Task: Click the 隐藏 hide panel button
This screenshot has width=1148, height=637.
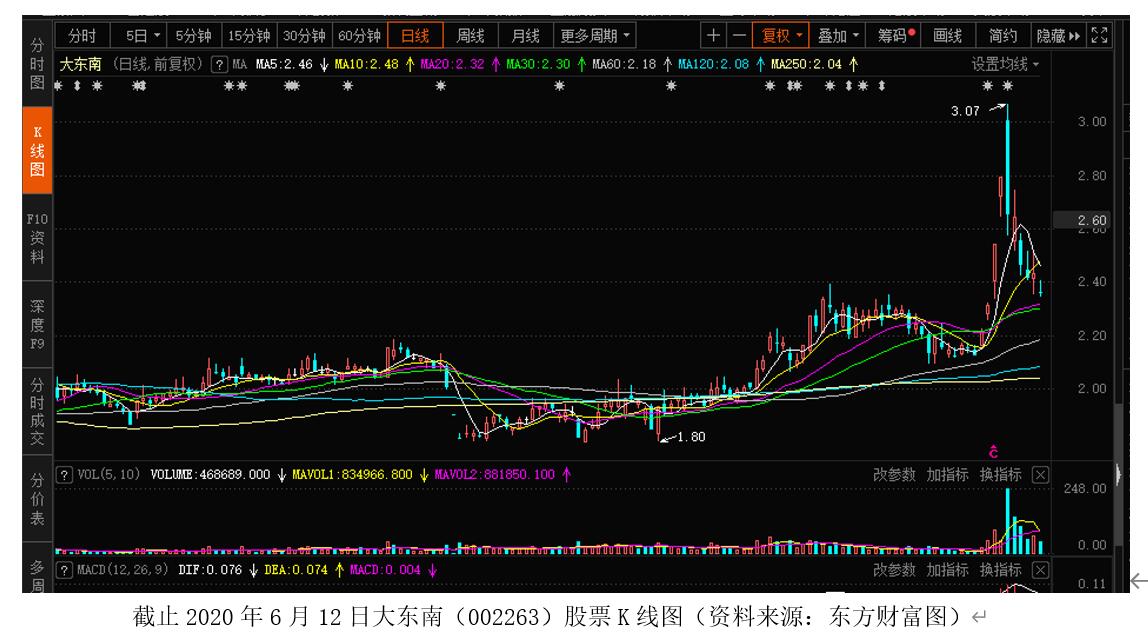Action: 1058,35
